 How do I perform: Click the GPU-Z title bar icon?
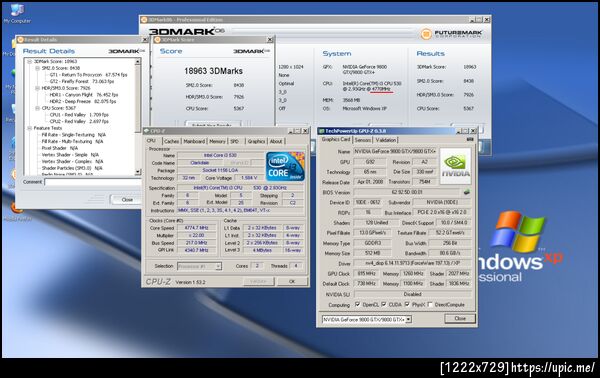pyautogui.click(x=321, y=131)
